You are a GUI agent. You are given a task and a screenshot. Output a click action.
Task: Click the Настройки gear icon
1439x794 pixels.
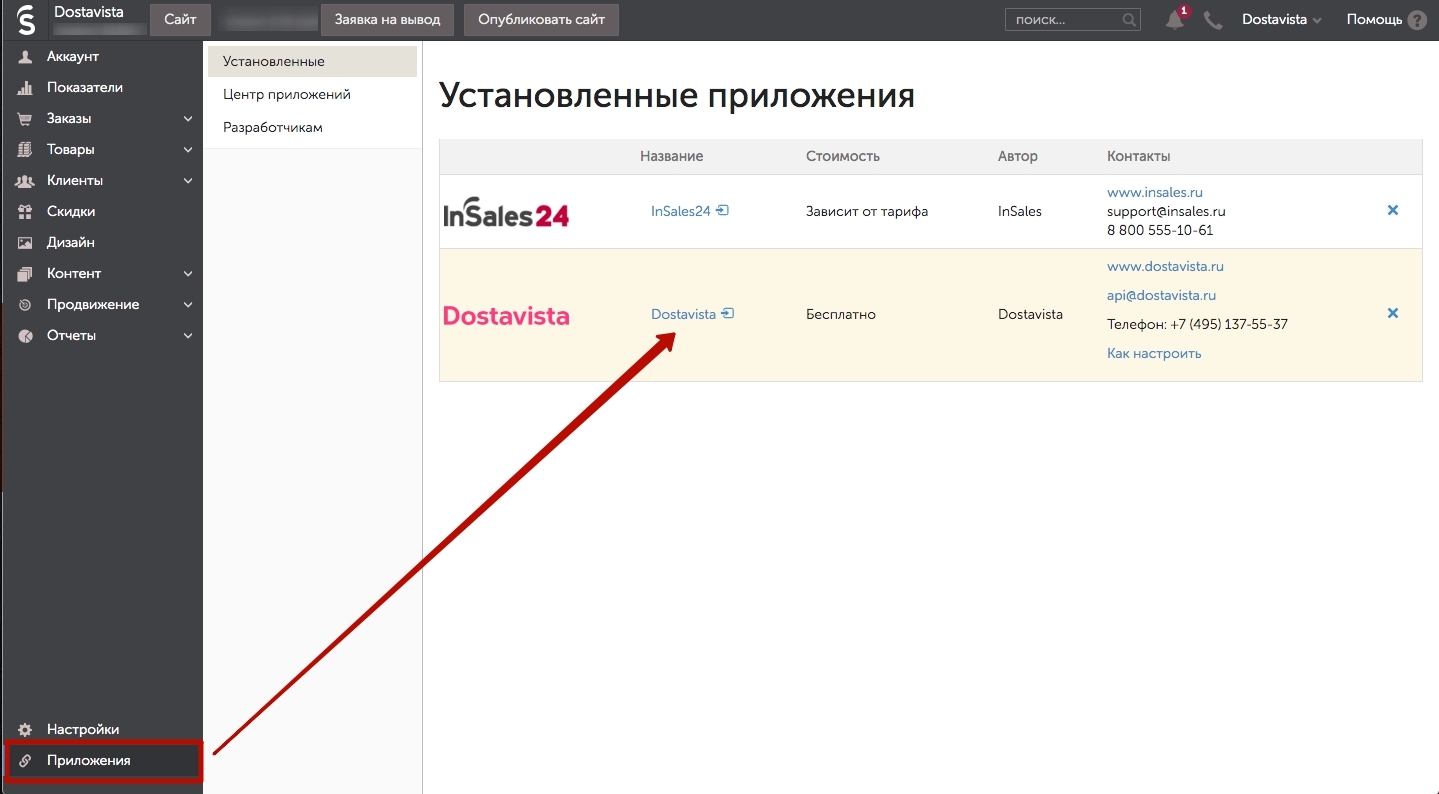coord(26,730)
